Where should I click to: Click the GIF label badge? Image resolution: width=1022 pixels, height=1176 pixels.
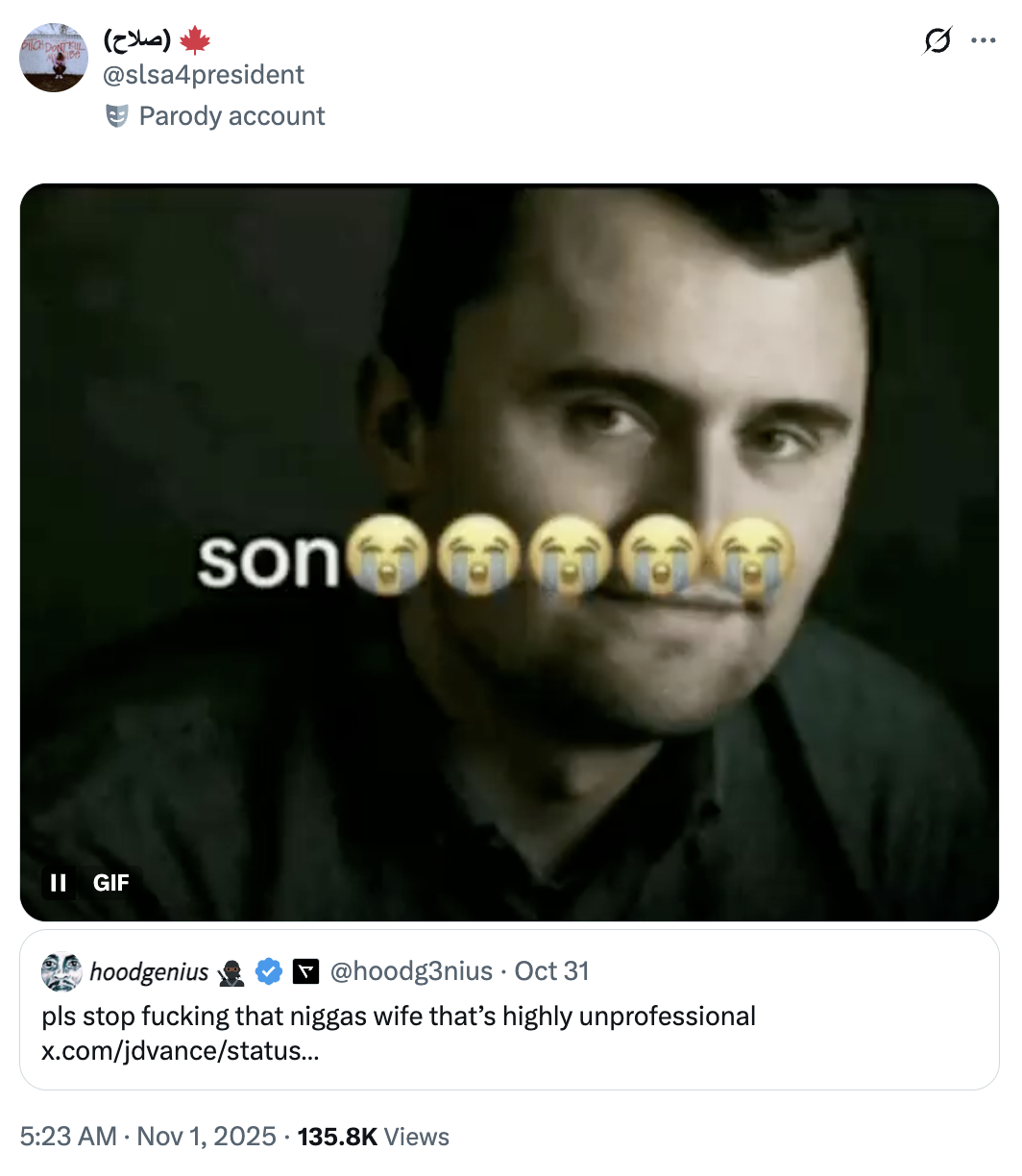point(112,882)
